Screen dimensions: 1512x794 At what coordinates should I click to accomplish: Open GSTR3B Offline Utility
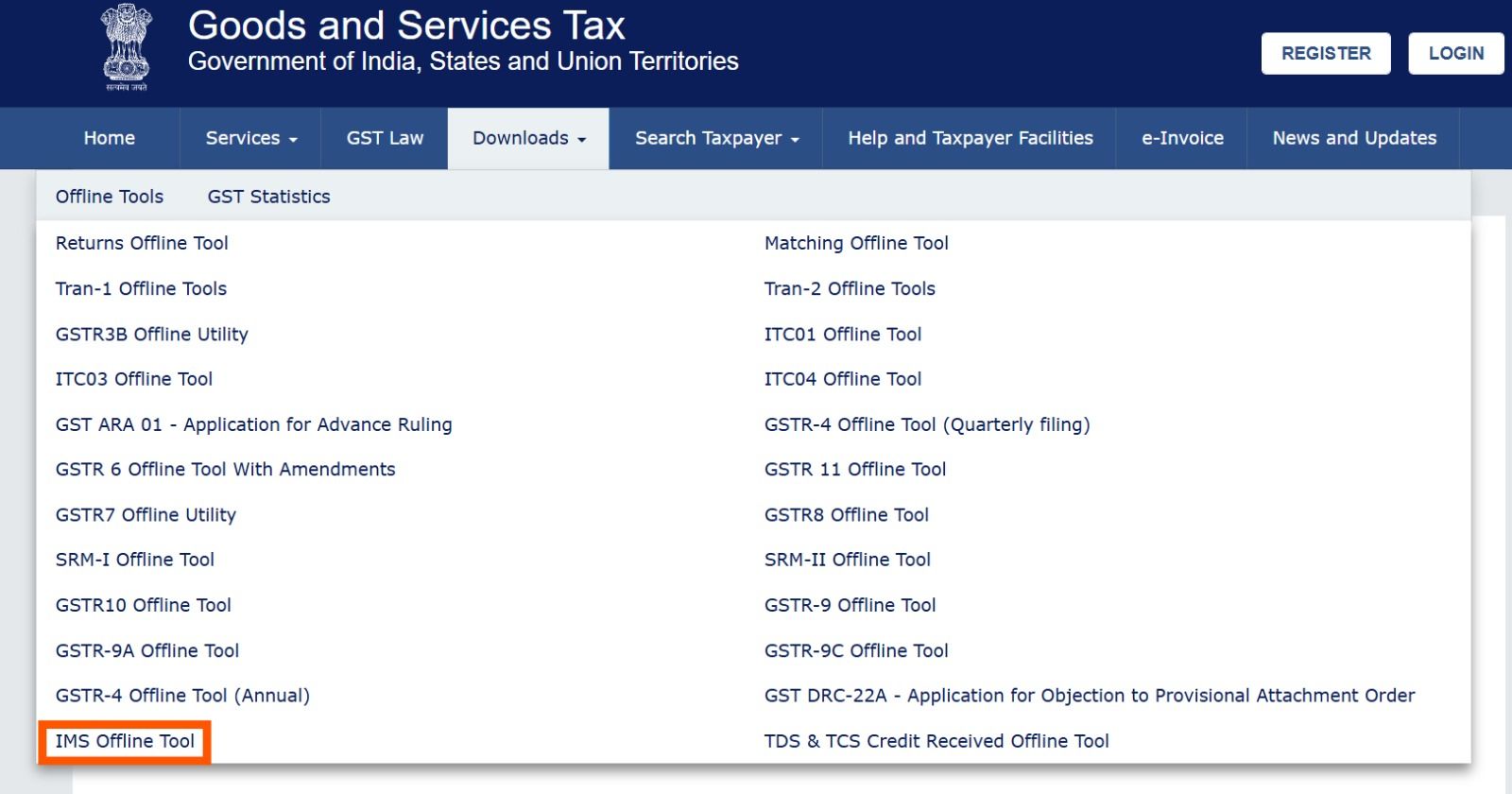[x=152, y=334]
